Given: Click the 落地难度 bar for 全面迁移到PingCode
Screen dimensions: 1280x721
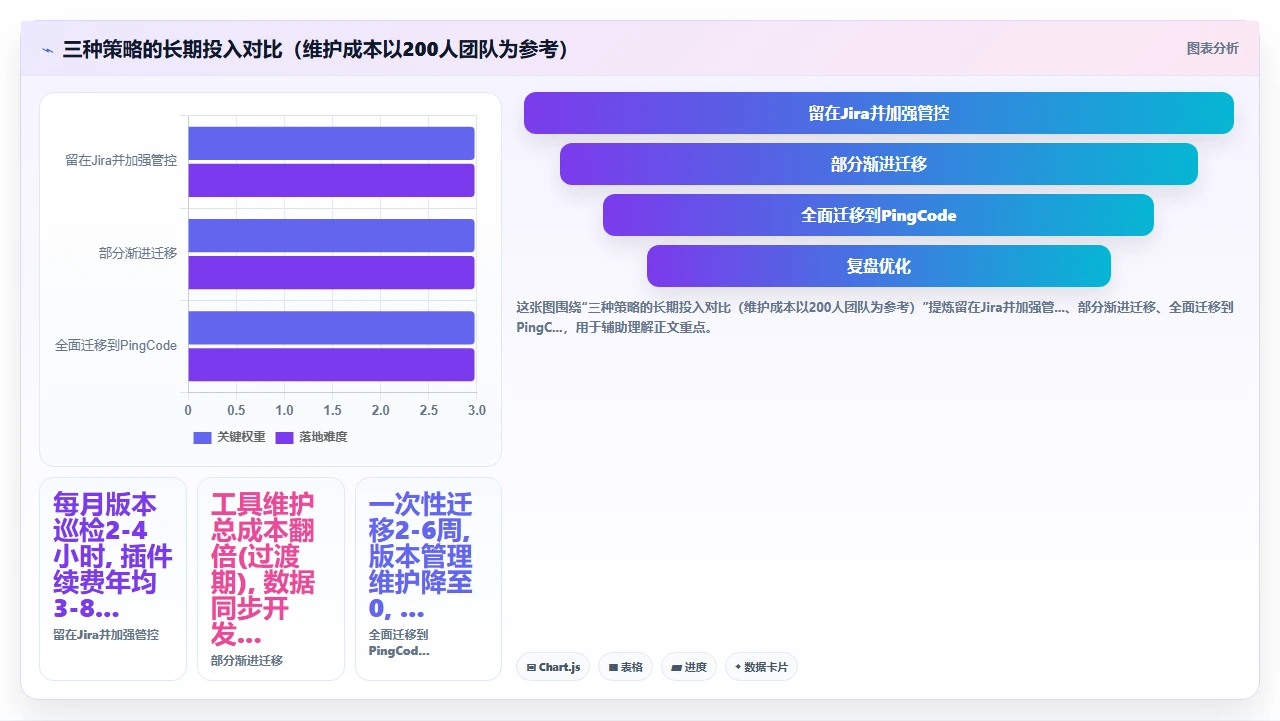Looking at the screenshot, I should pos(331,364).
